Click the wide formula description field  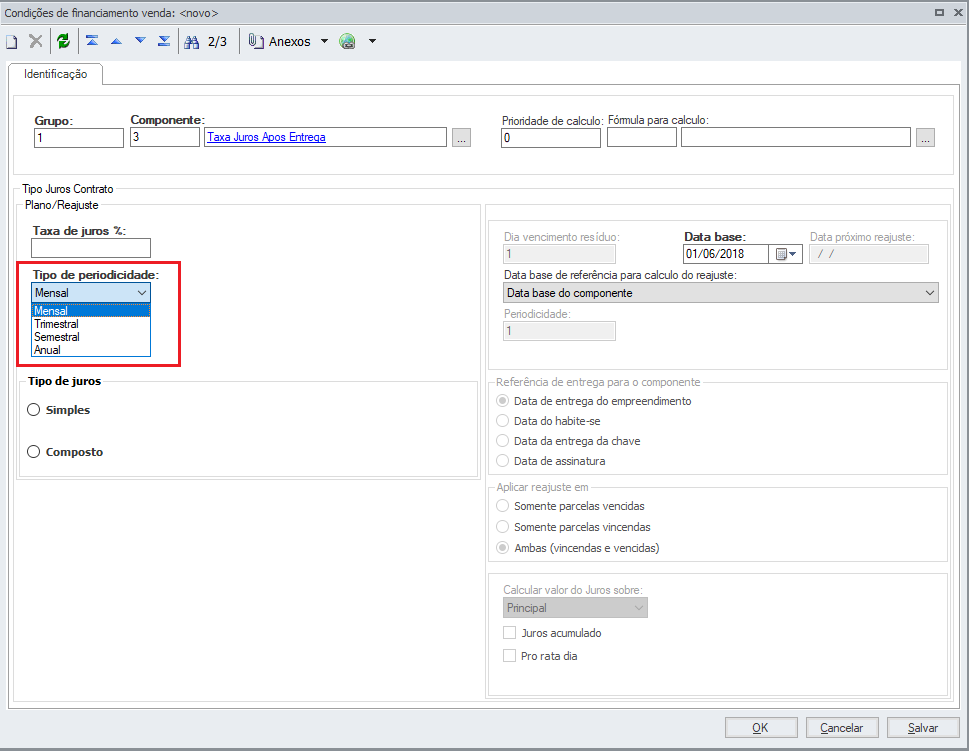click(x=796, y=137)
